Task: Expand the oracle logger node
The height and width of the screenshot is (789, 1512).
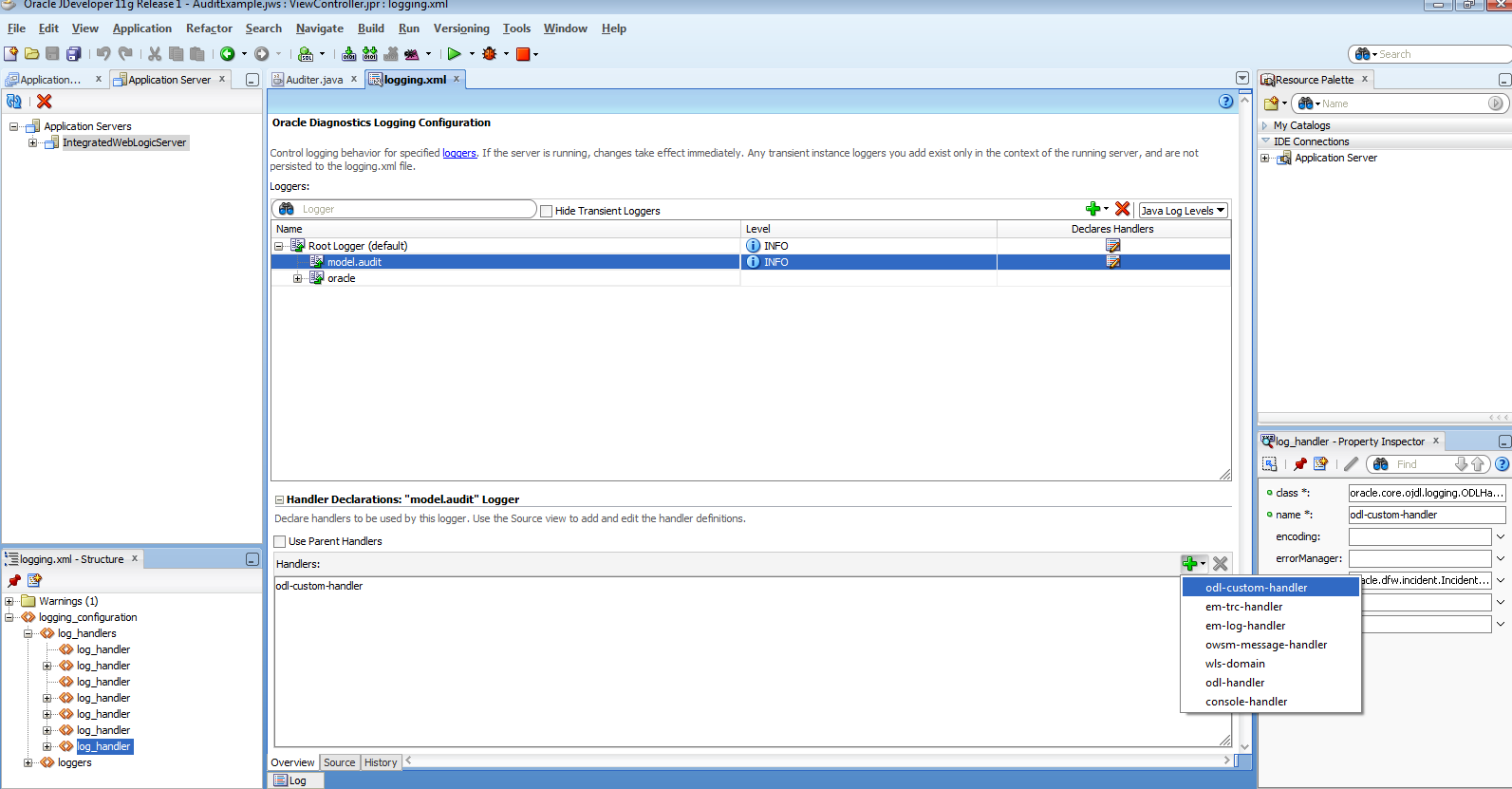Action: point(297,278)
